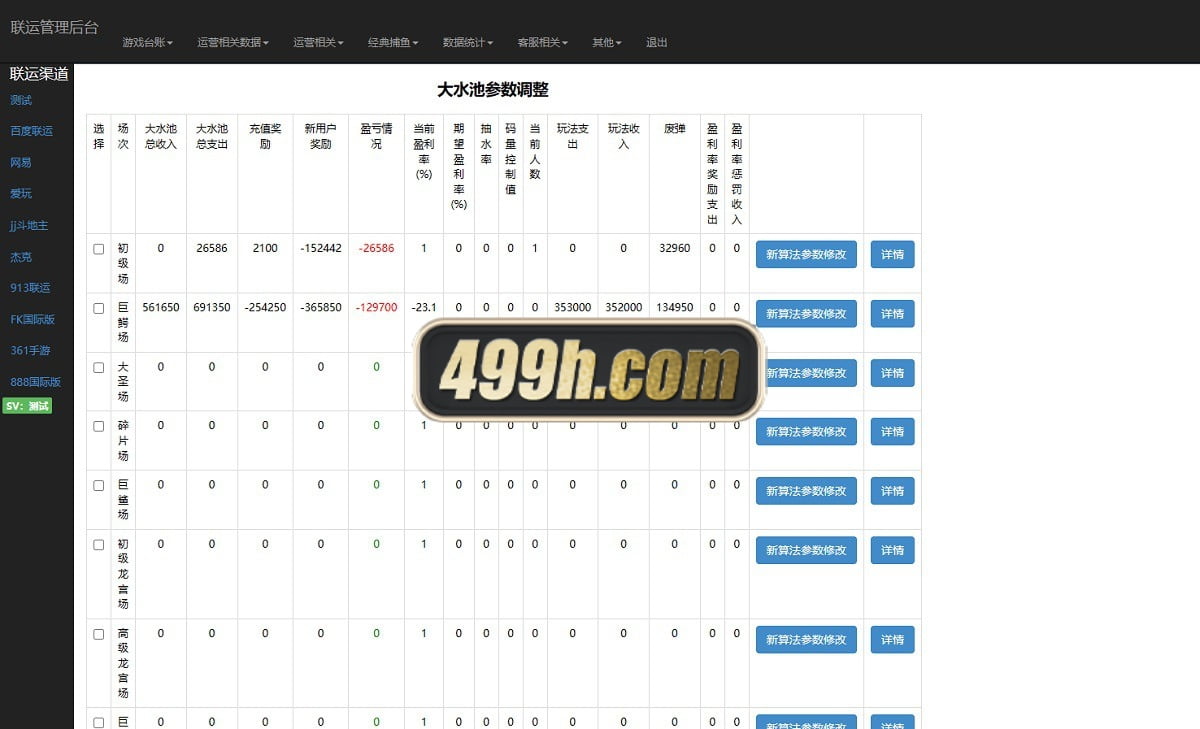Screen dimensions: 1200x729
Task: Check the 初级龙宫场 row checkbox
Action: pos(99,545)
